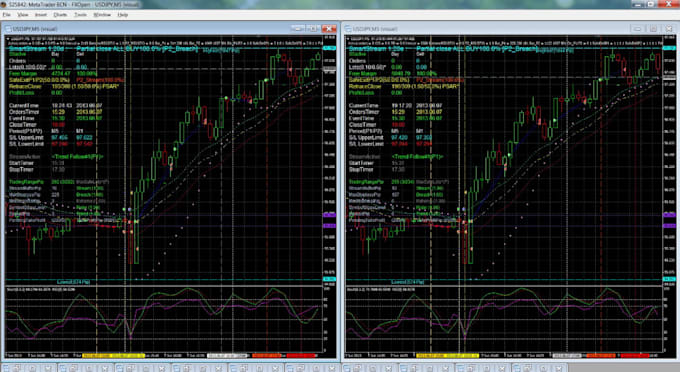Open the Charts menu
Screen dimensions: 680x372
[x=60, y=15]
